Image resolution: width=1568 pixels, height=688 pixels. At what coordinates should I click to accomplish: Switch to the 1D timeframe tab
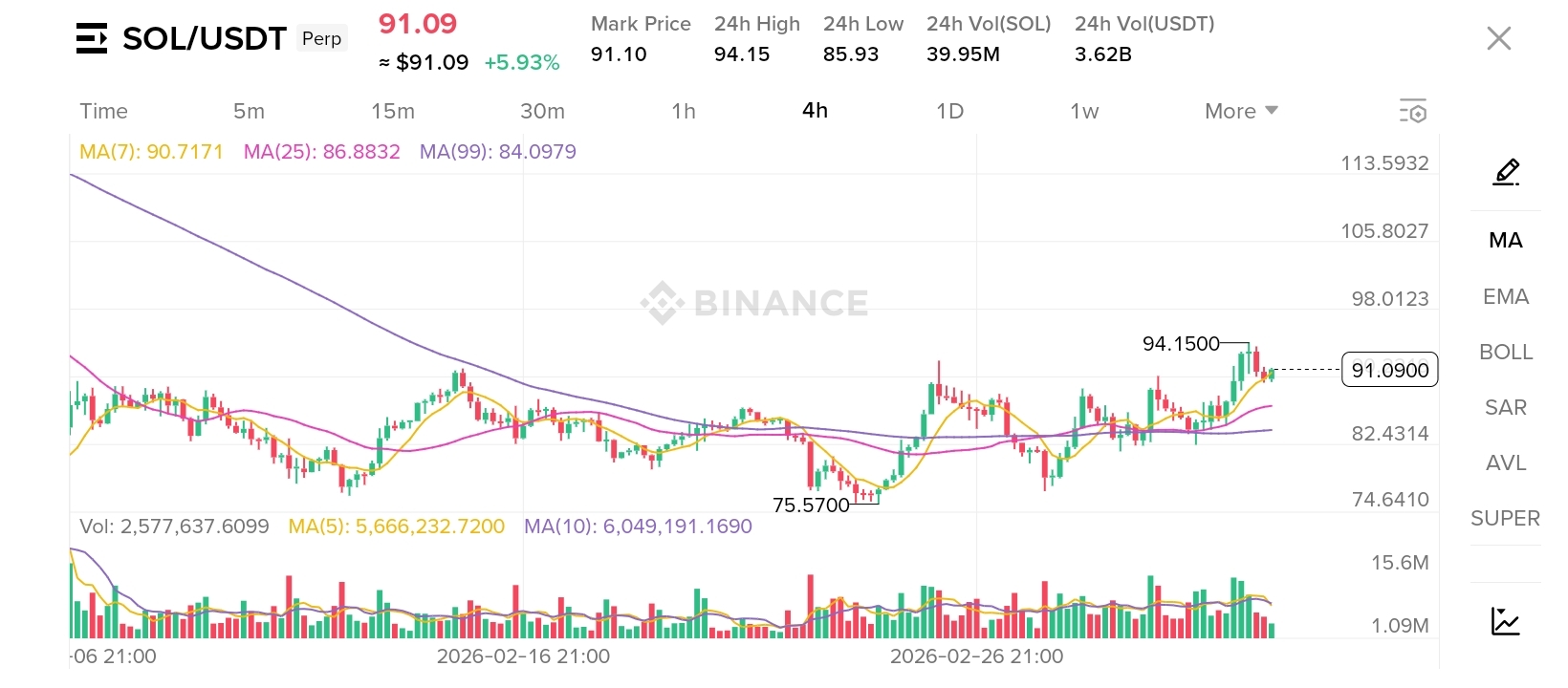[x=949, y=111]
